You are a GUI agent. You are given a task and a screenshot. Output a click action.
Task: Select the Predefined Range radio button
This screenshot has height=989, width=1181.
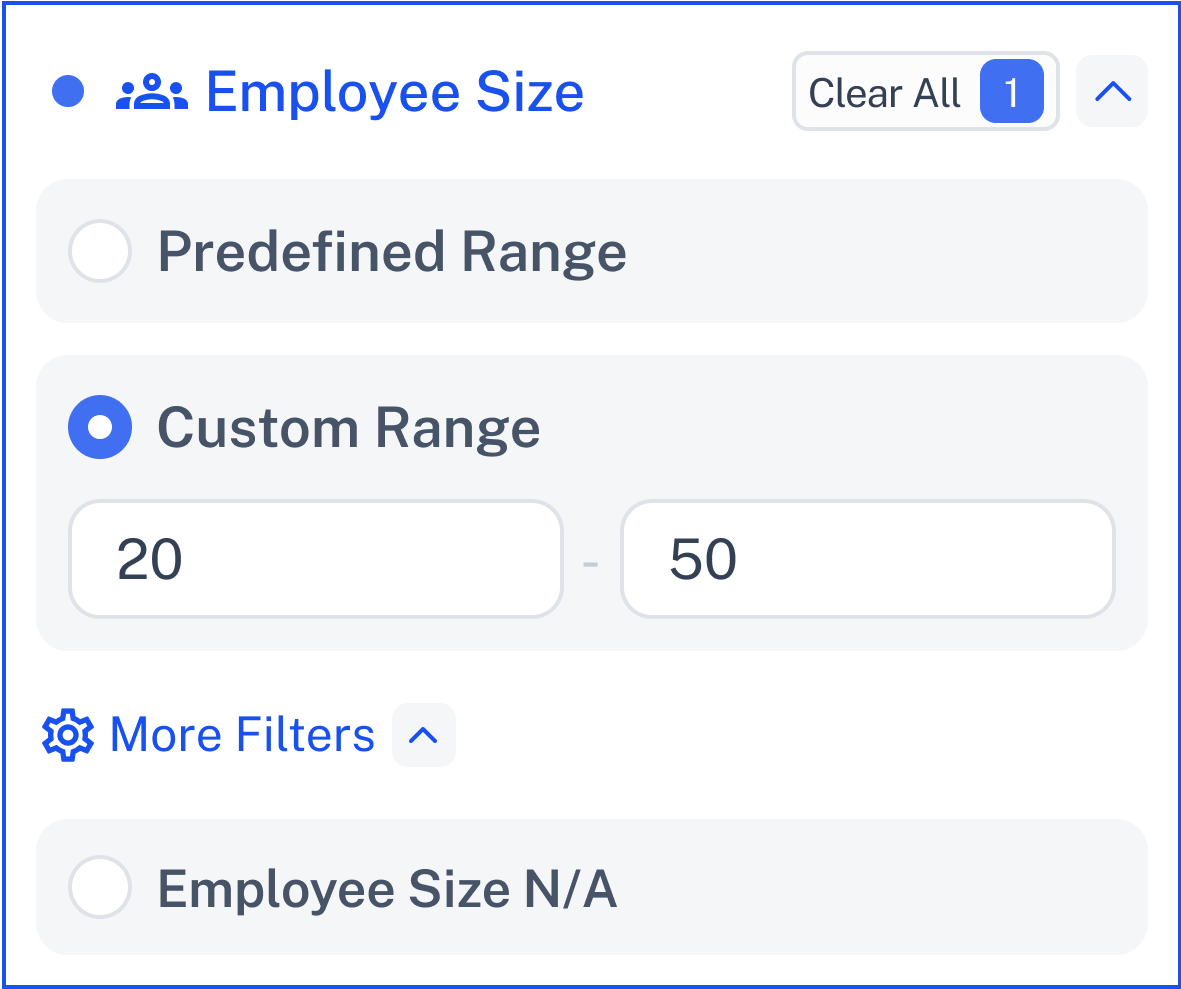click(100, 251)
